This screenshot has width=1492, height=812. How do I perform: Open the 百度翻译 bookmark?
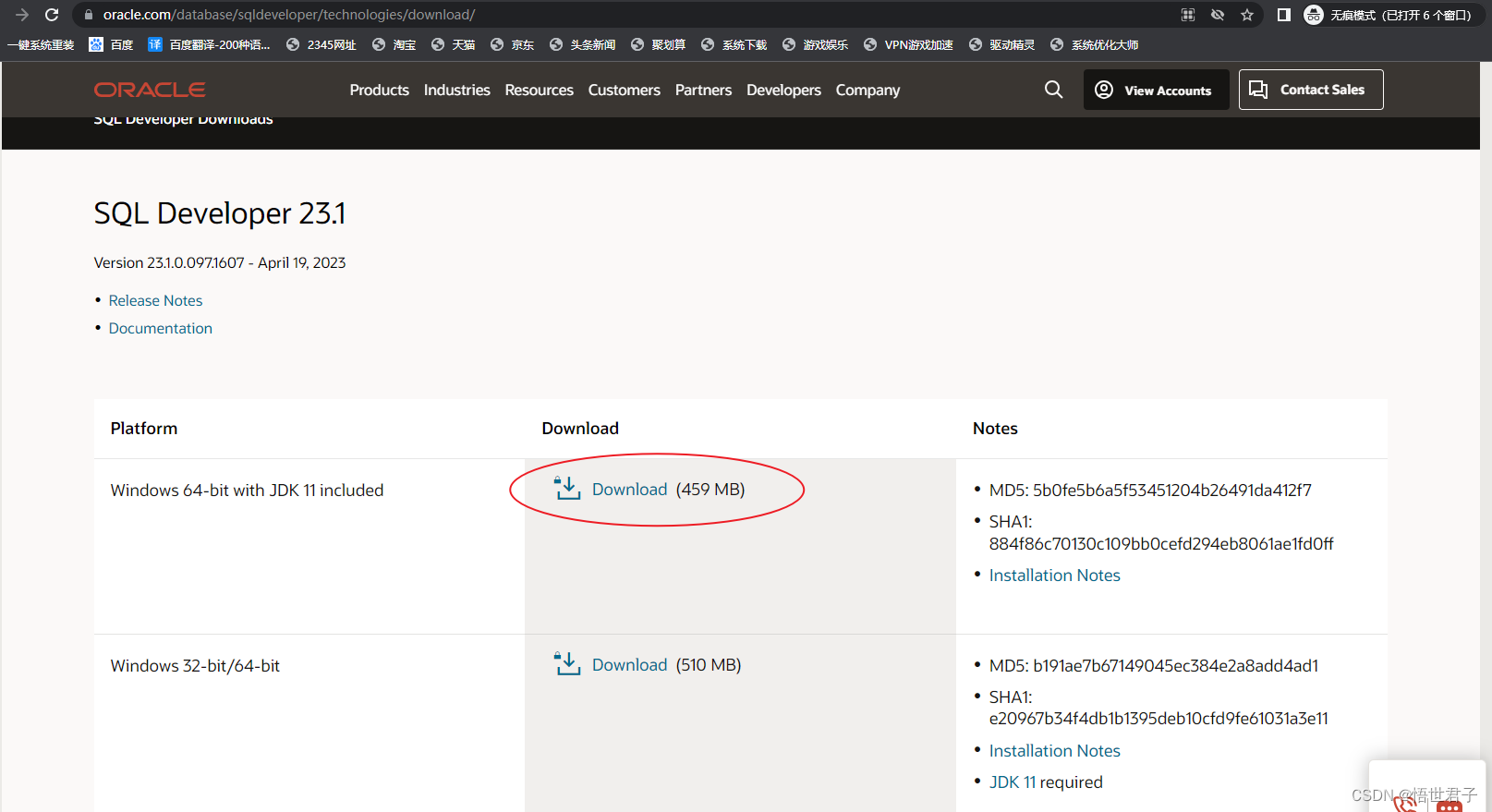209,44
